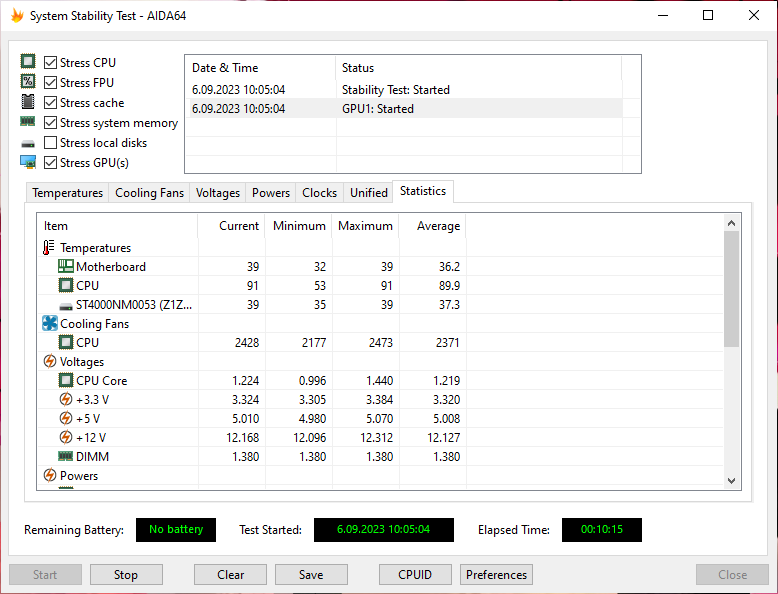Enable Stress local disks checkbox
Viewport: 778px width, 594px height.
[50, 142]
